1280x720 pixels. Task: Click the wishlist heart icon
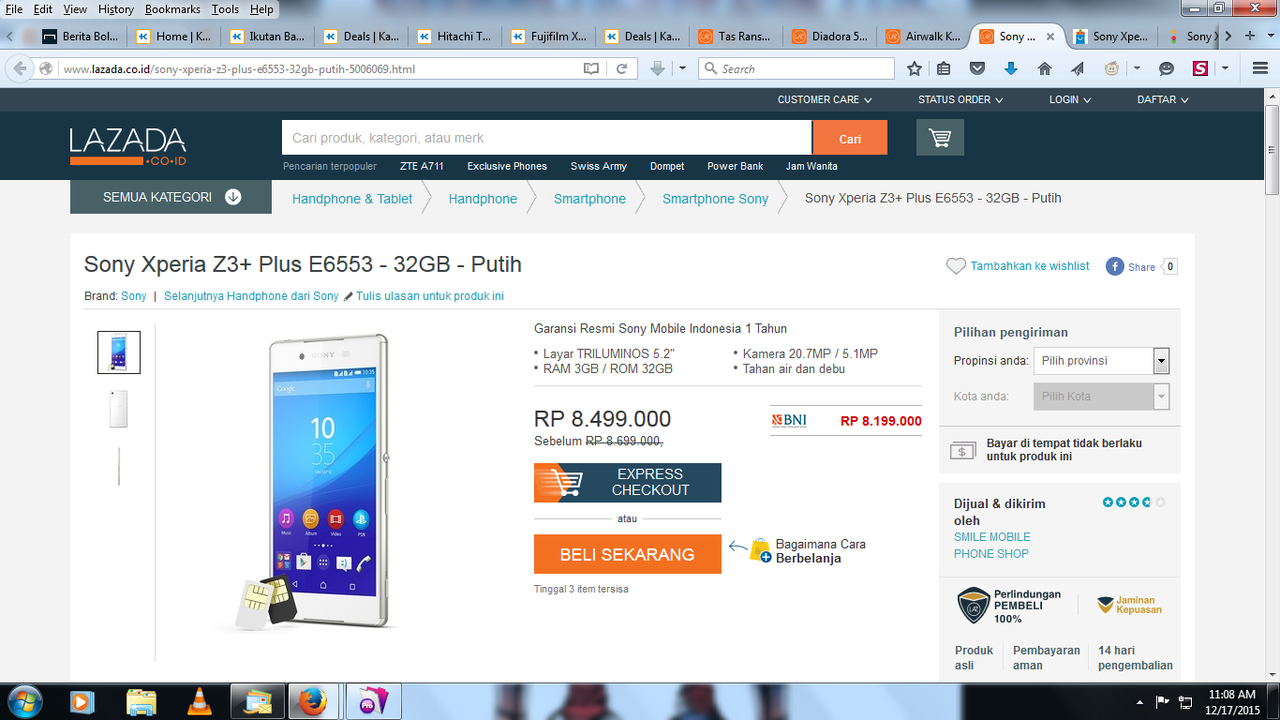[956, 266]
